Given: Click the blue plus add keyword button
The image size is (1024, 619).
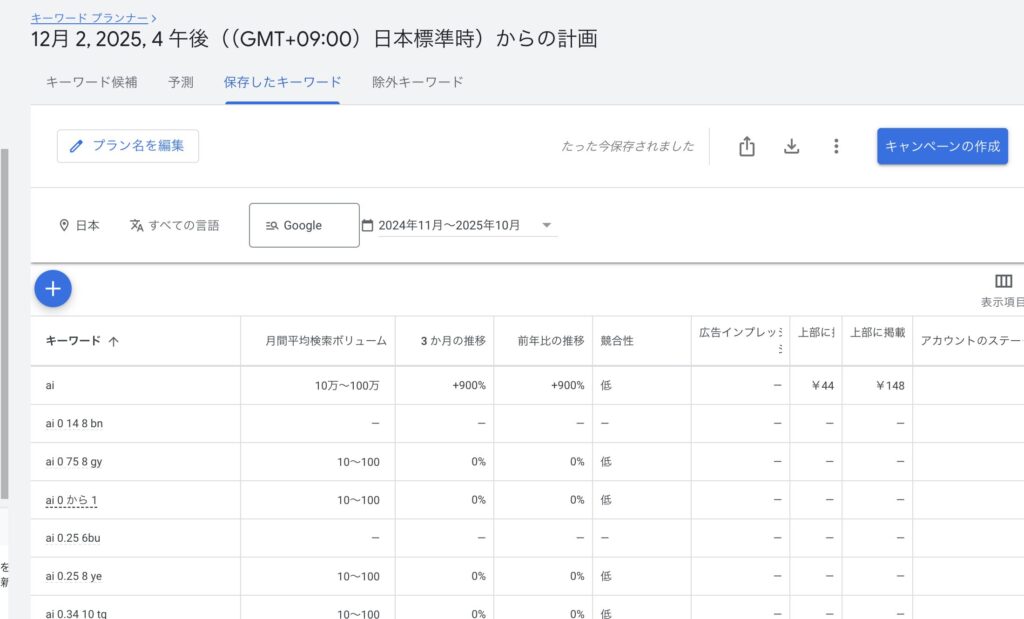Looking at the screenshot, I should click(53, 289).
